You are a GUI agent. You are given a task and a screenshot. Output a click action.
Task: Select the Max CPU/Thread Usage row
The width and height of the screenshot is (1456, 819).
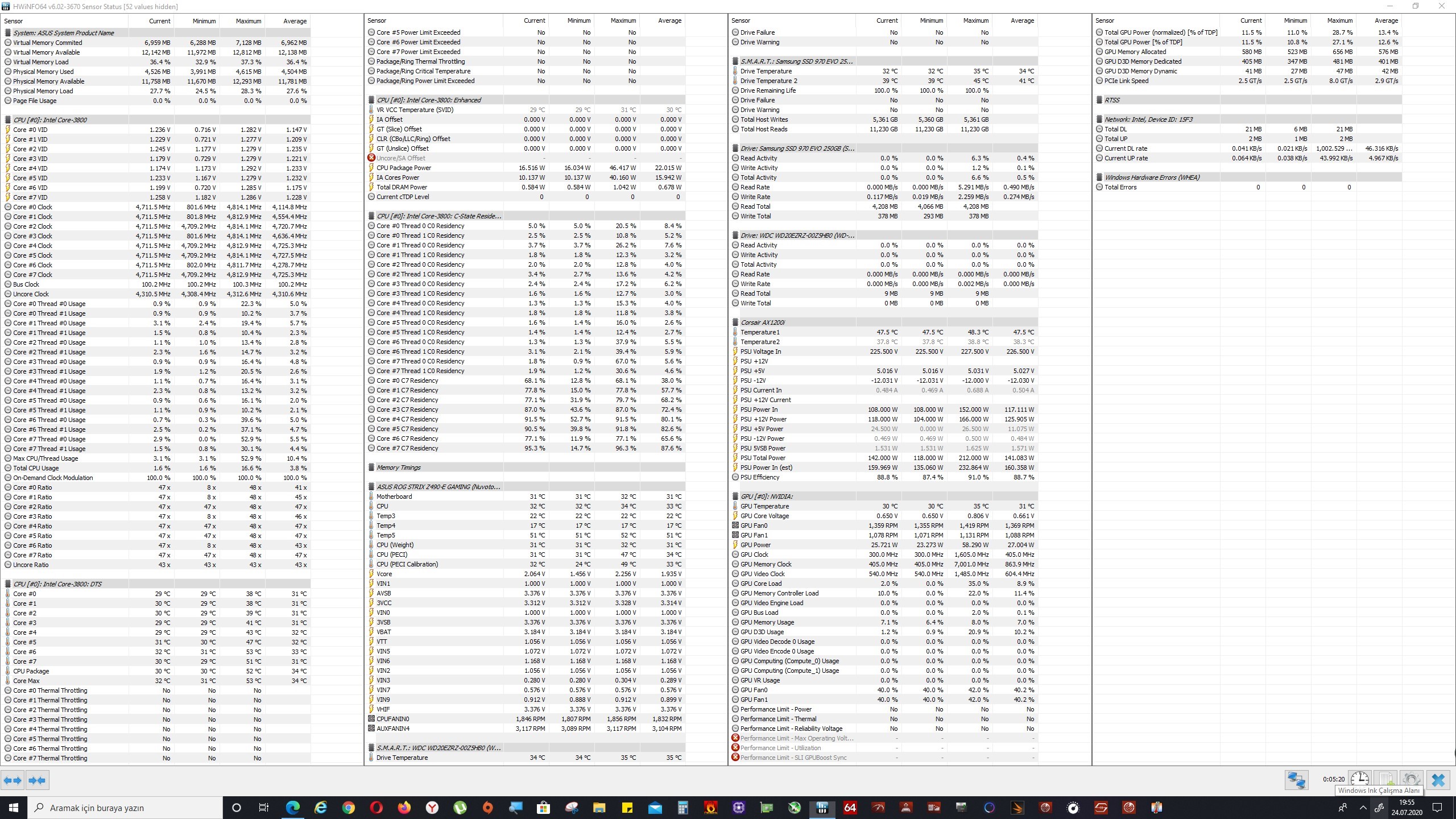pyautogui.click(x=155, y=458)
